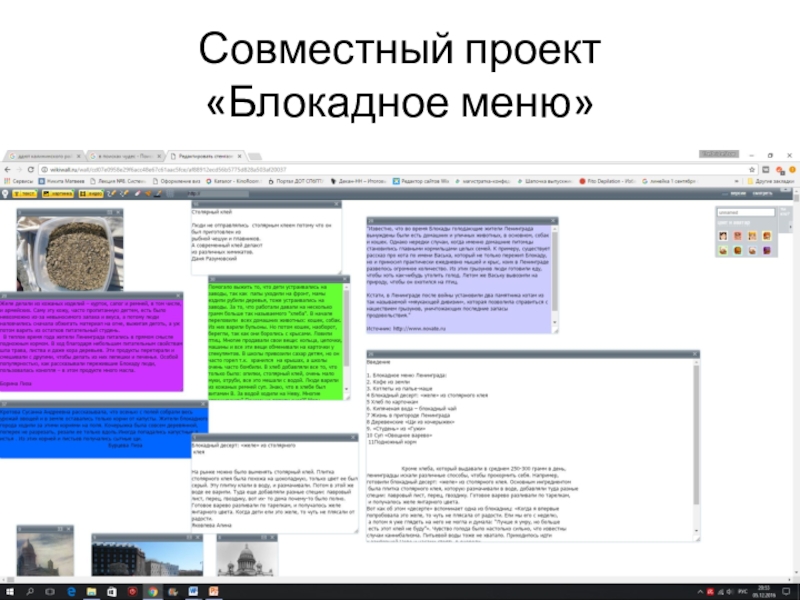Viewport: 800px width, 600px height.
Task: Close the purple note about Leningrad cats
Action: point(553,219)
